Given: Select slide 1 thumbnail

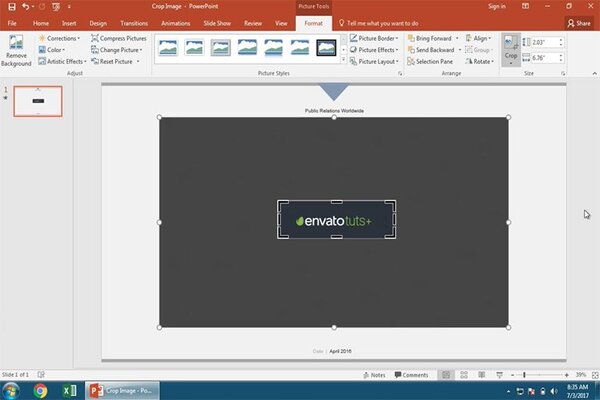Looking at the screenshot, I should point(38,101).
